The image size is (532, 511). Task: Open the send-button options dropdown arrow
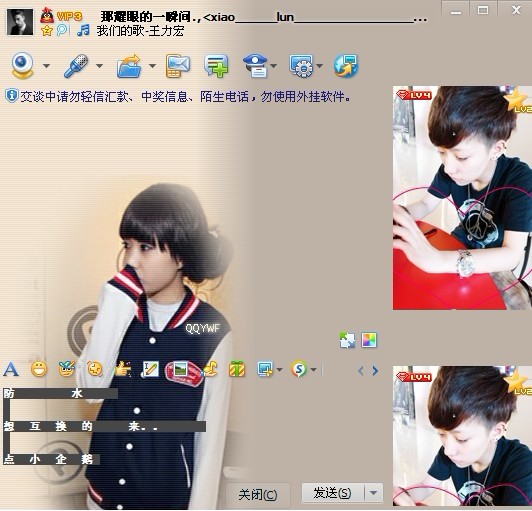(x=374, y=493)
